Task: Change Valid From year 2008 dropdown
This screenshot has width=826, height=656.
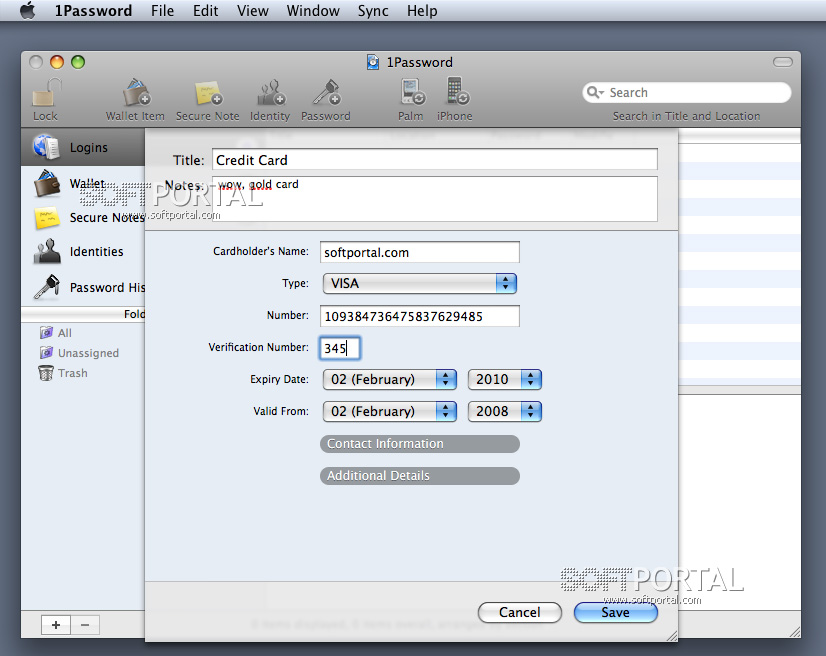Action: click(x=505, y=412)
